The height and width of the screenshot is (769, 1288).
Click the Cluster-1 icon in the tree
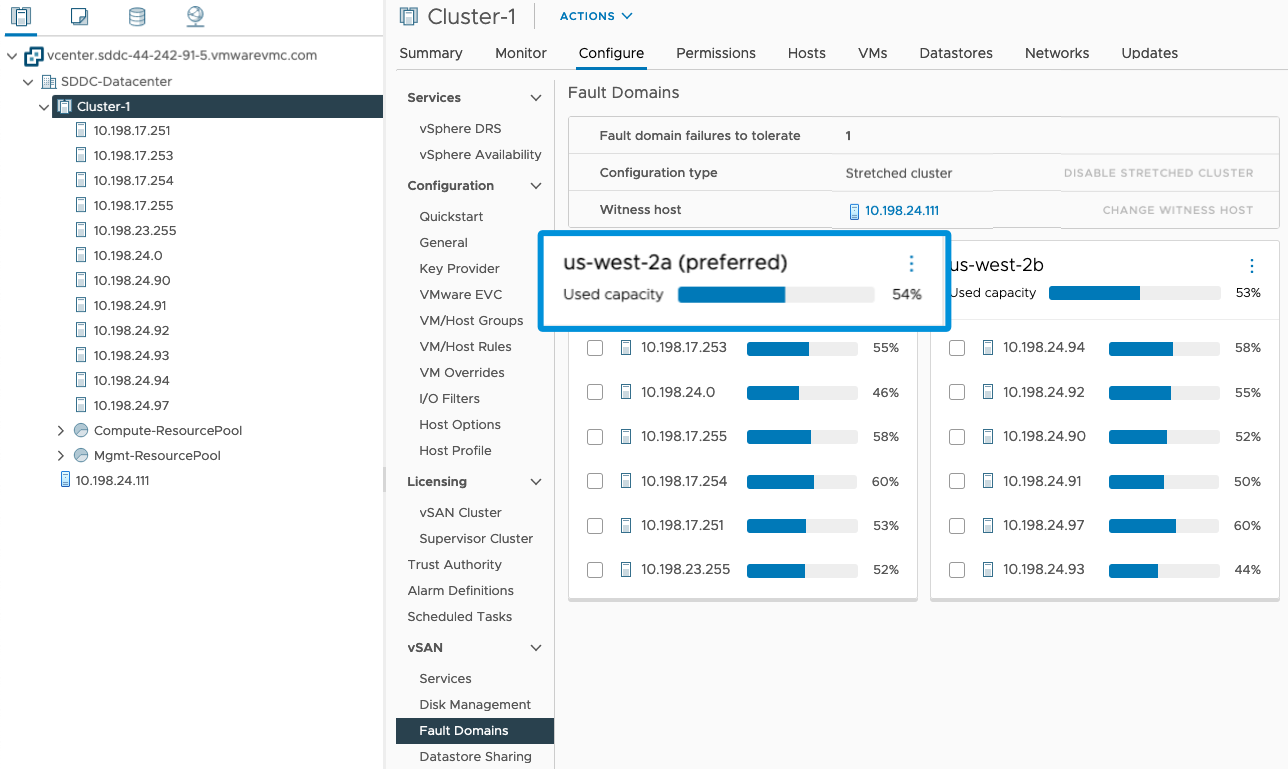[x=65, y=106]
